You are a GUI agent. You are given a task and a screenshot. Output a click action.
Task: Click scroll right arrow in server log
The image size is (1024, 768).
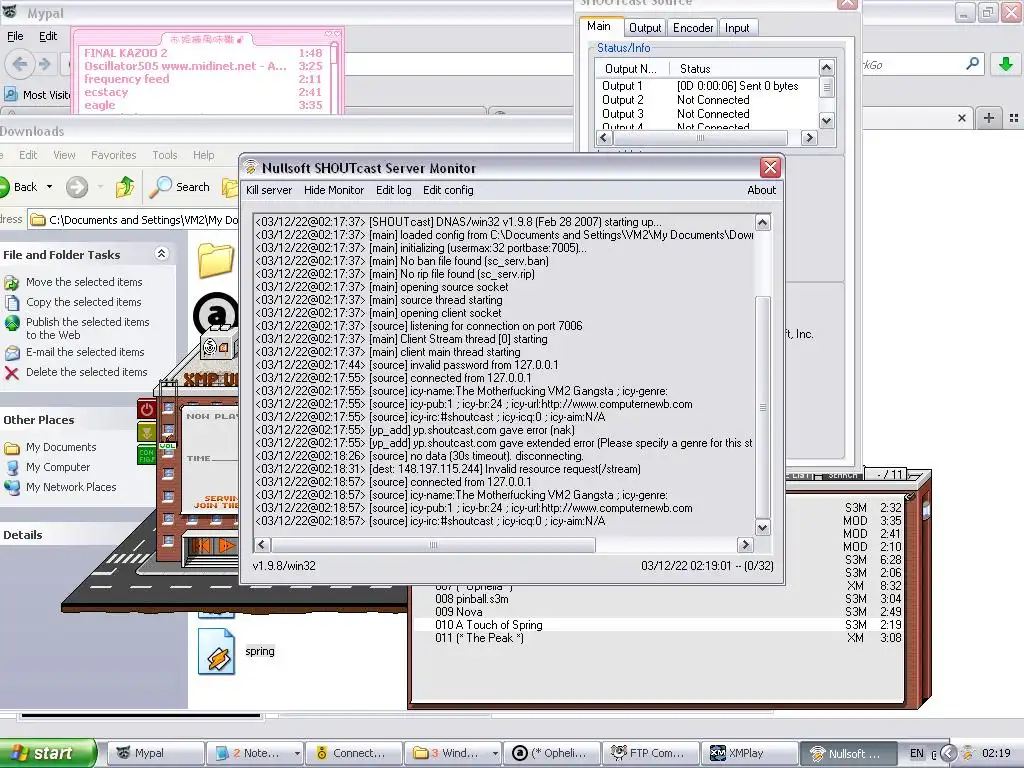744,544
